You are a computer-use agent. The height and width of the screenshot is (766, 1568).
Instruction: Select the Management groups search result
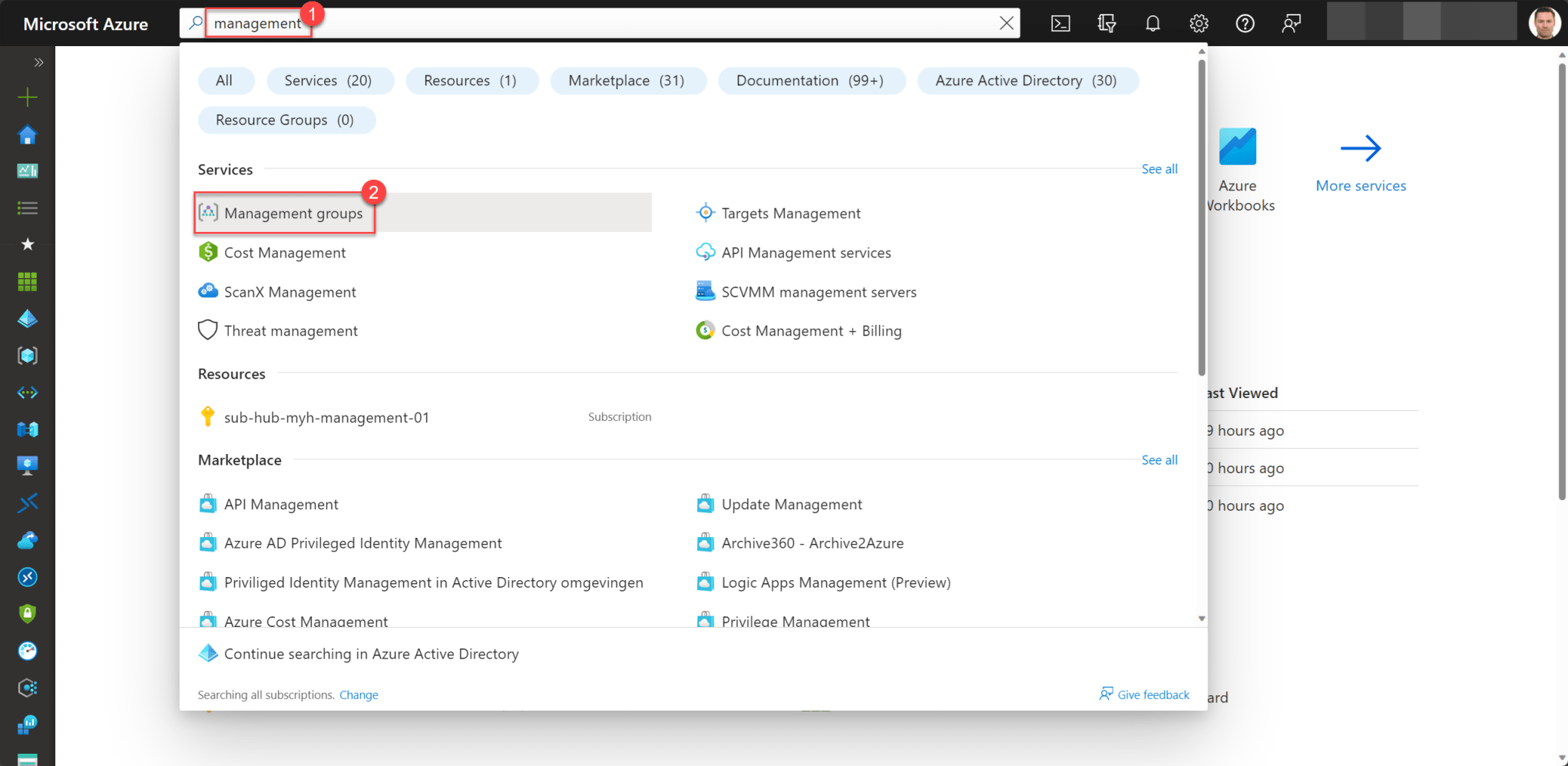coord(293,213)
